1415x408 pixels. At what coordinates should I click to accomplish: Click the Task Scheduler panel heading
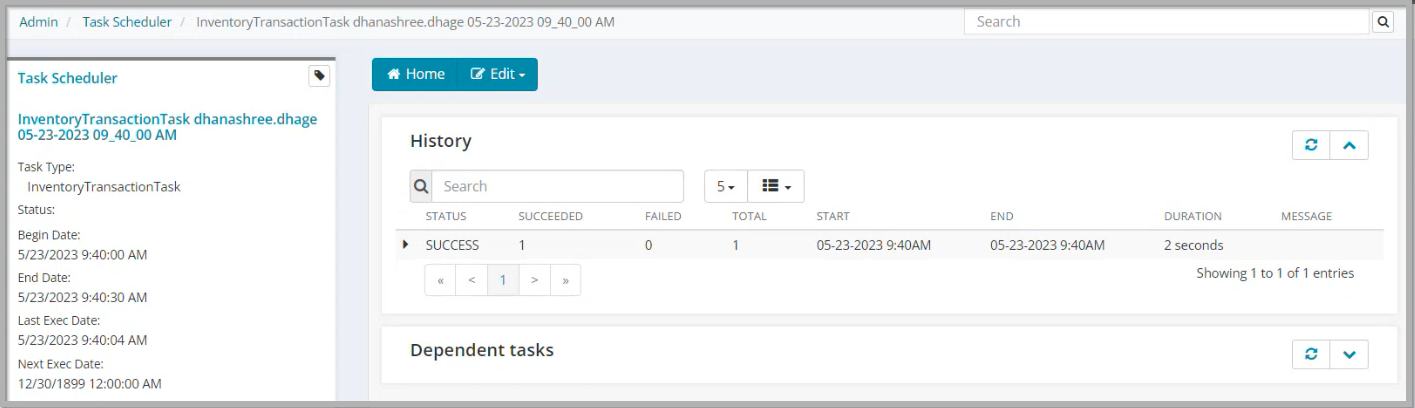click(67, 78)
